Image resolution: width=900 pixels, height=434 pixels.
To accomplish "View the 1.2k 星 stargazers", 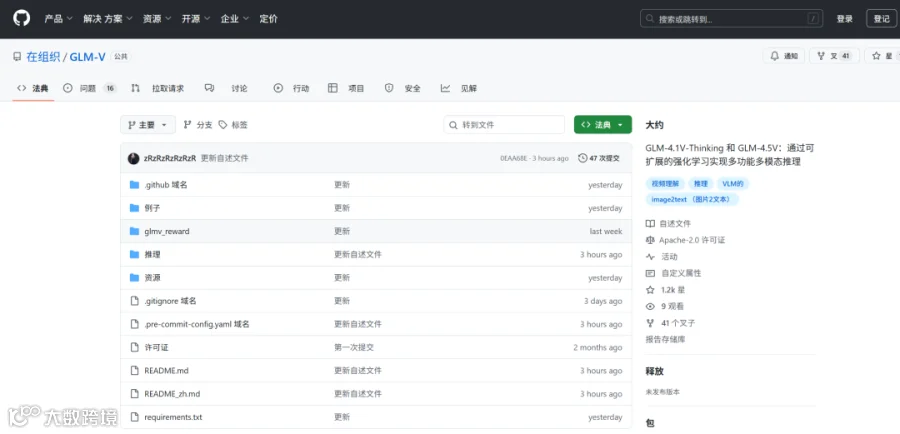I will (x=665, y=290).
